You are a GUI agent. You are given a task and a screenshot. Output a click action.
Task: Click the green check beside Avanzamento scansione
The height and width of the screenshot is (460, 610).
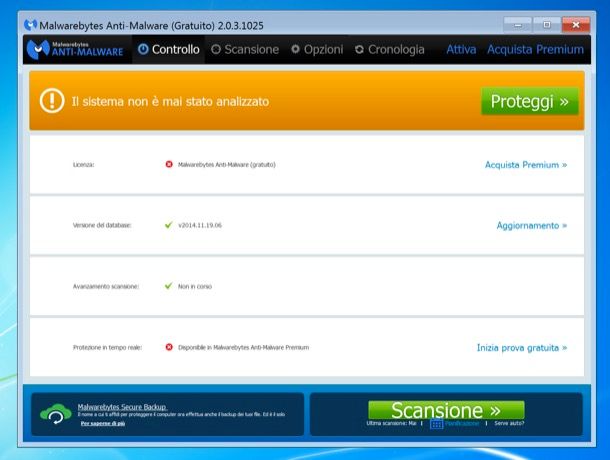coord(168,286)
